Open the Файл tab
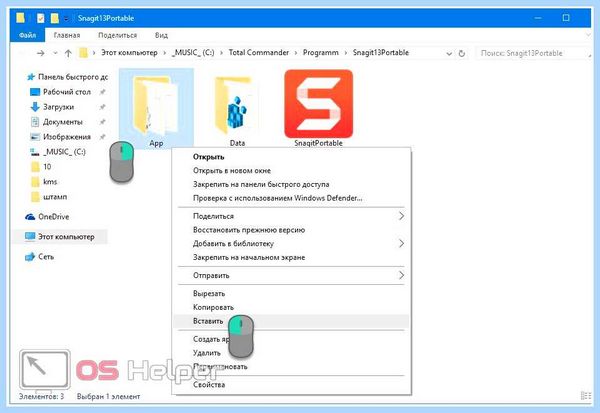 click(28, 35)
